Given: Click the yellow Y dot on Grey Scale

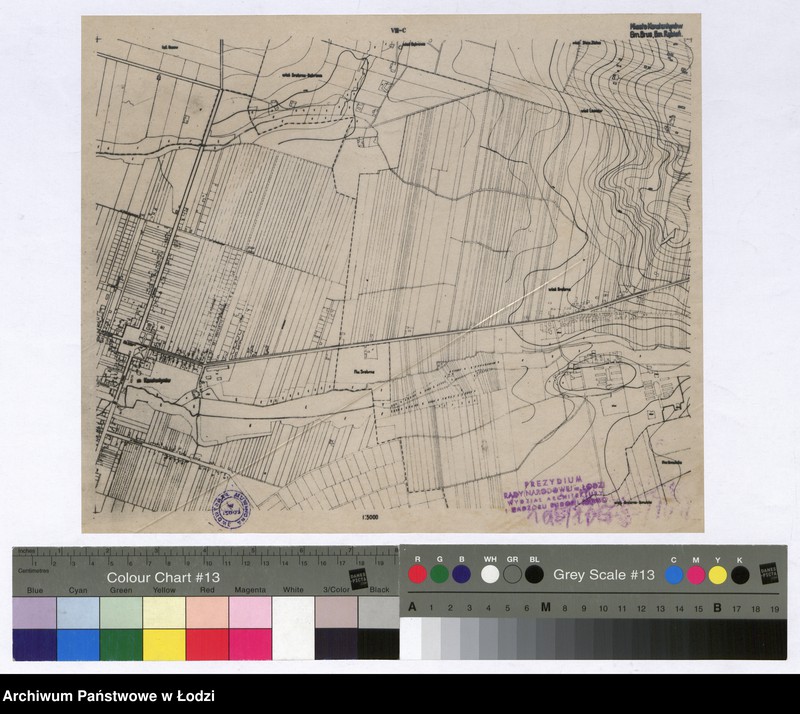Looking at the screenshot, I should coord(717,574).
